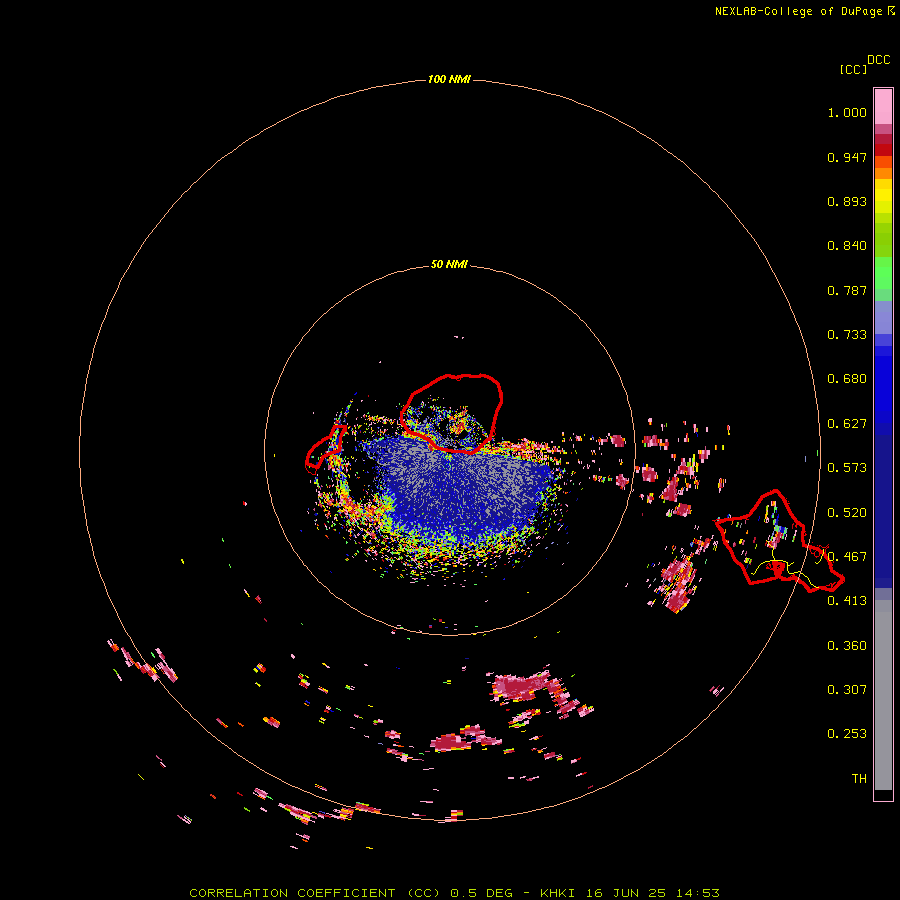Select the 0.840 color bar value
This screenshot has height=900, width=900.
tap(847, 246)
